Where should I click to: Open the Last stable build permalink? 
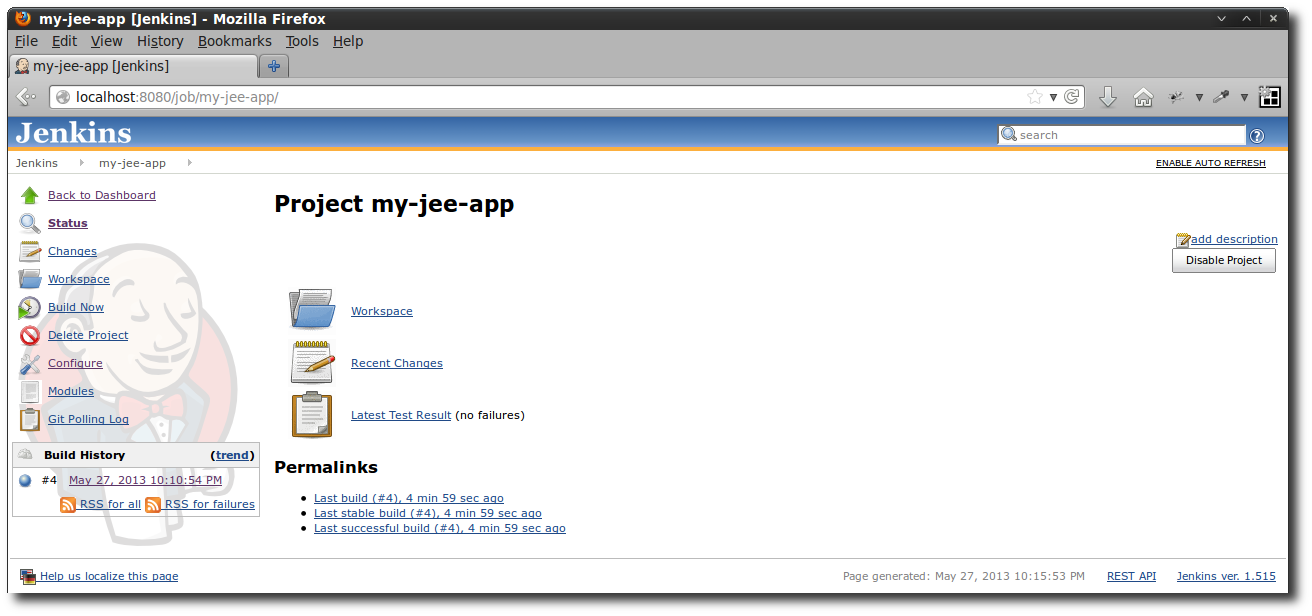(x=427, y=512)
